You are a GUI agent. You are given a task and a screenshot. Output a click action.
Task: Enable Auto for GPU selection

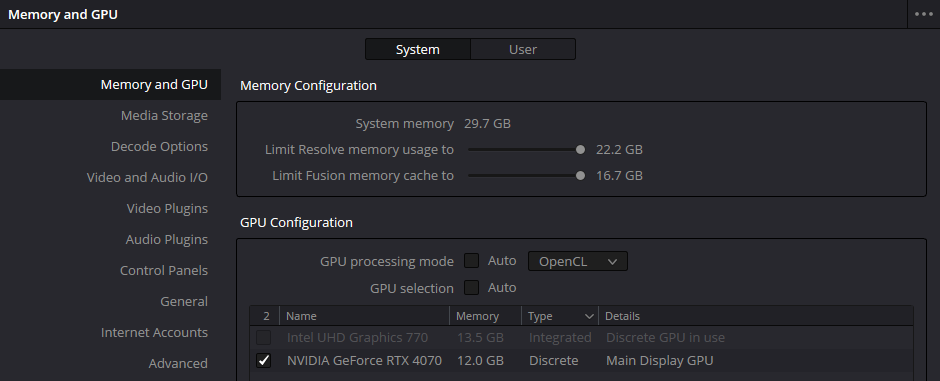[472, 288]
